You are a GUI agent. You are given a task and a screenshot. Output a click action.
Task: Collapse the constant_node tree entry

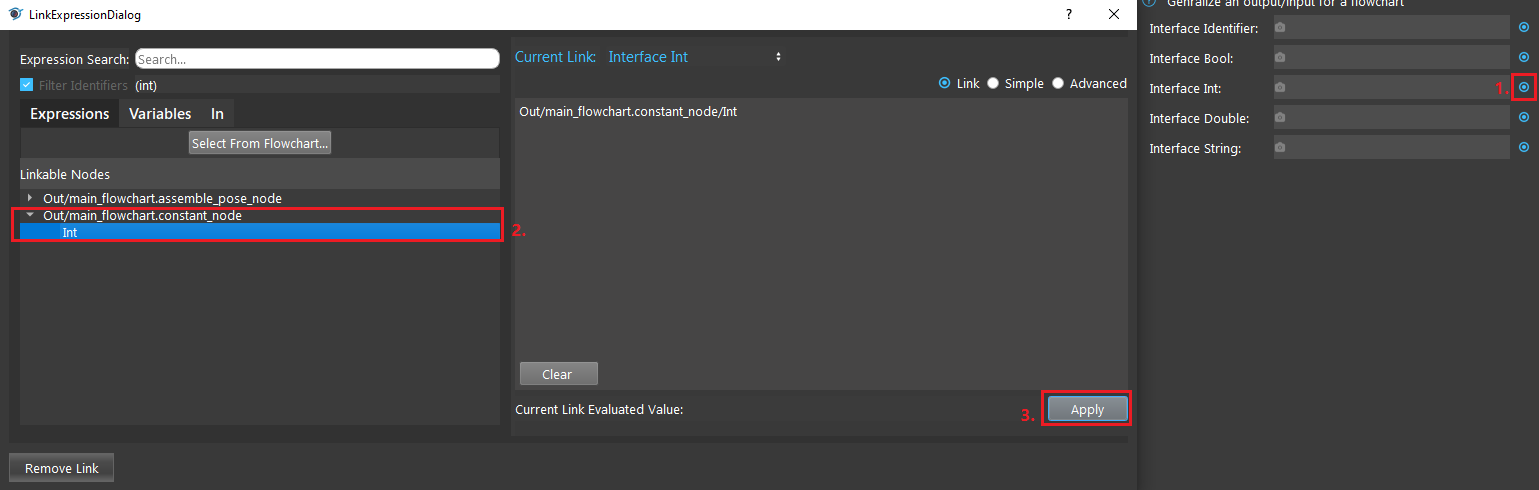30,215
